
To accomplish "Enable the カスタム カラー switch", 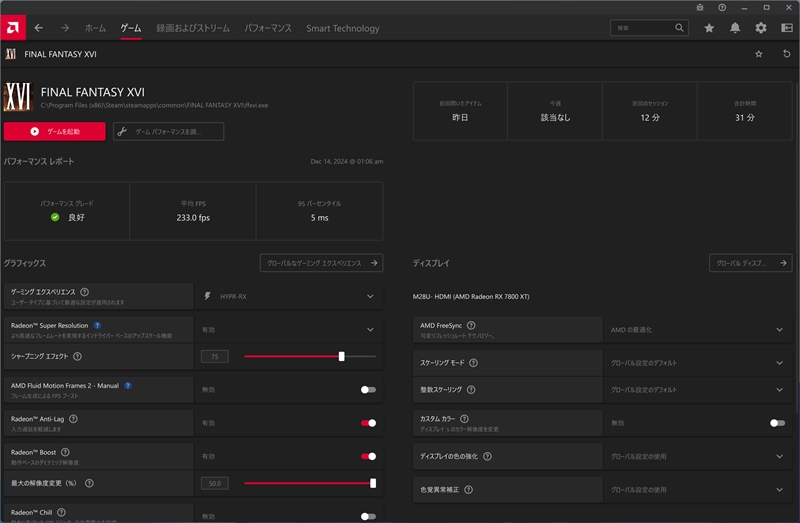I will pos(778,423).
